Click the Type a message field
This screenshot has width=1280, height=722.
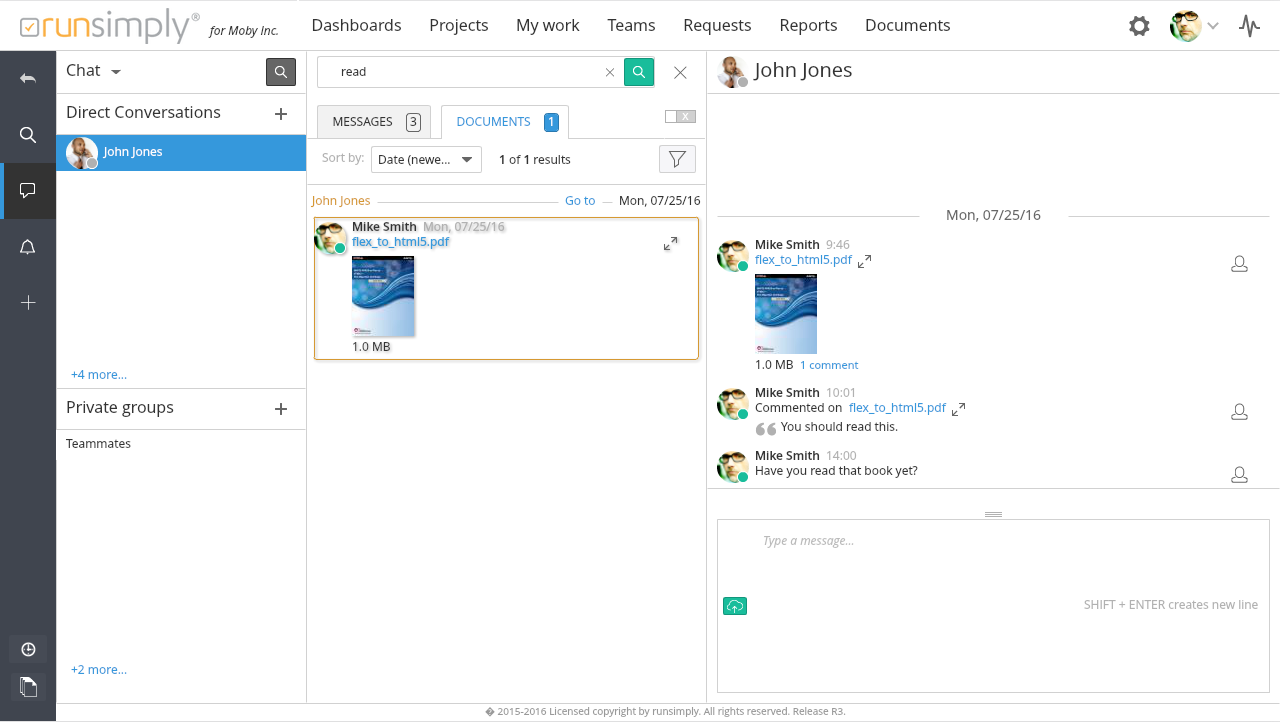(x=993, y=541)
